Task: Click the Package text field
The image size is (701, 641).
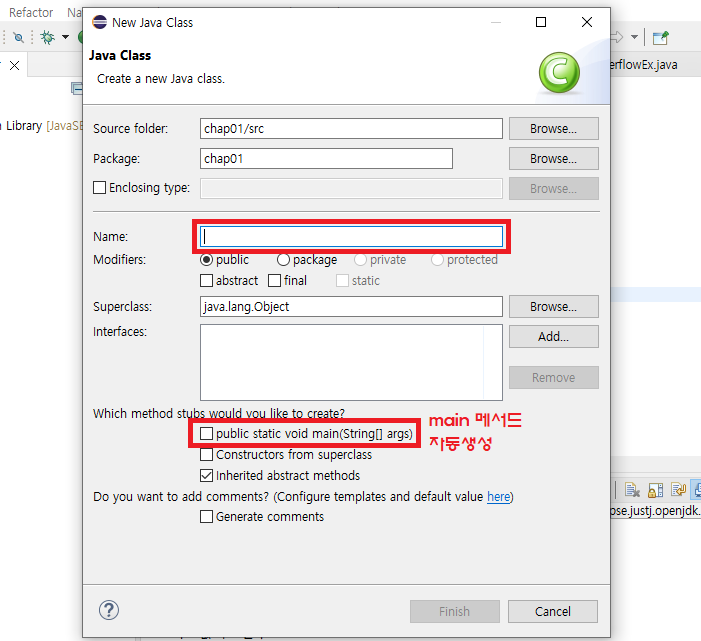Action: [x=326, y=159]
